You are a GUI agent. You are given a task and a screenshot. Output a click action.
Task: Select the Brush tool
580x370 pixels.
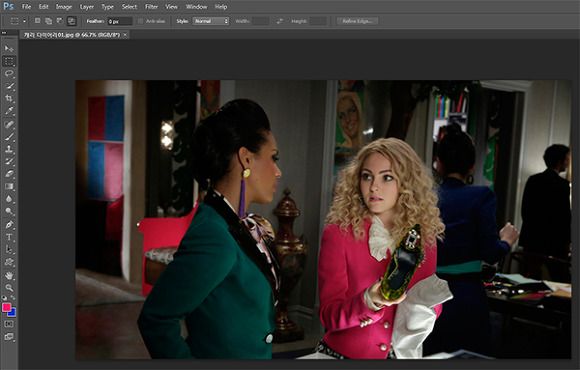click(x=9, y=137)
